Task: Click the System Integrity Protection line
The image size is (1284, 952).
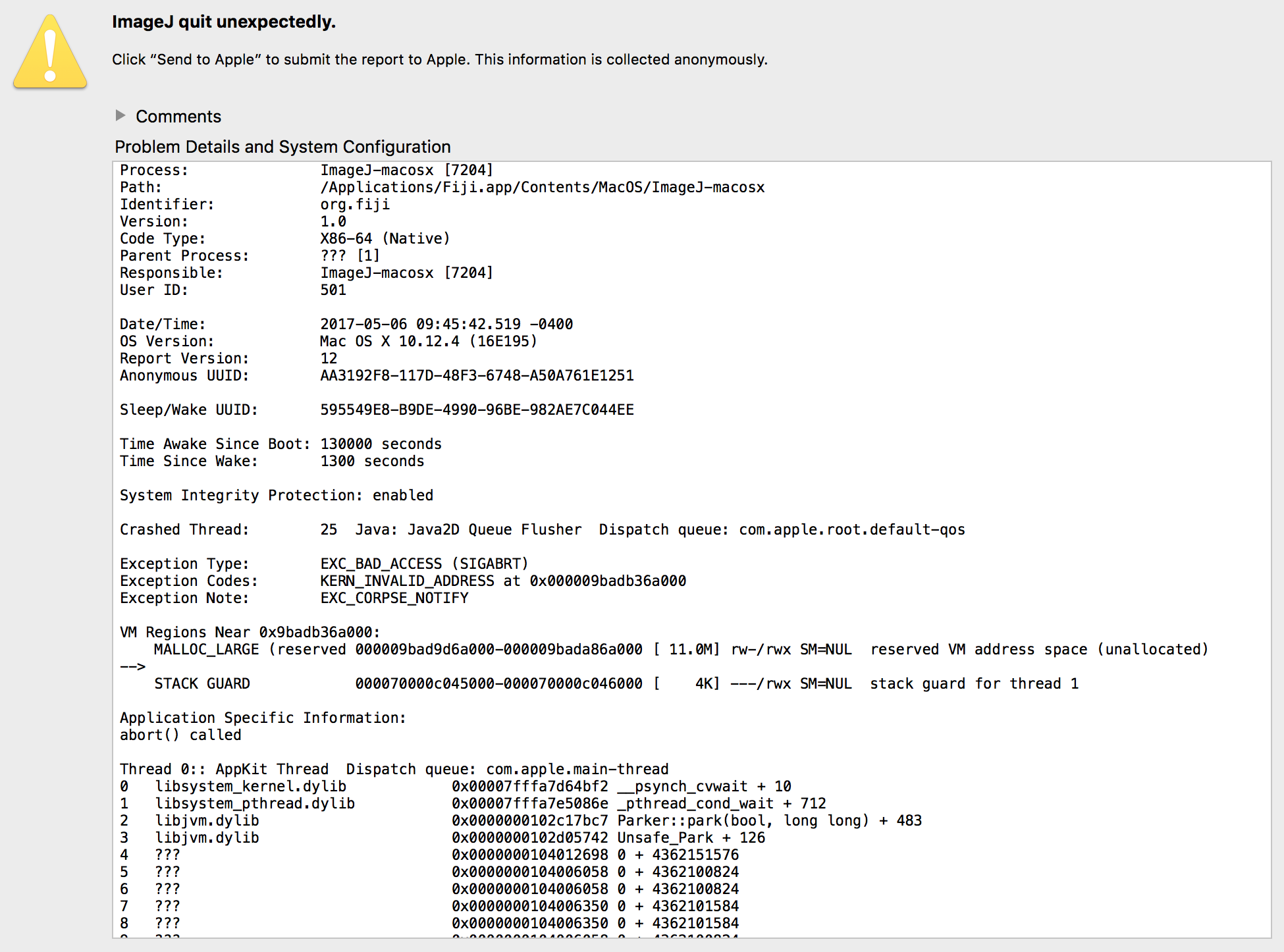Action: click(x=277, y=496)
